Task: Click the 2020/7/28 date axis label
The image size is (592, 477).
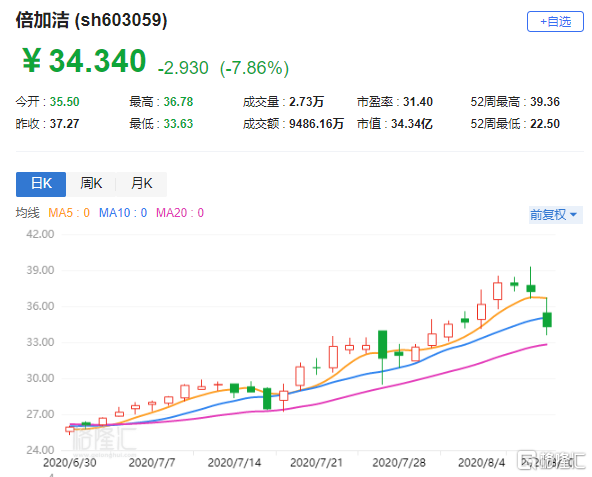Action: pyautogui.click(x=399, y=463)
